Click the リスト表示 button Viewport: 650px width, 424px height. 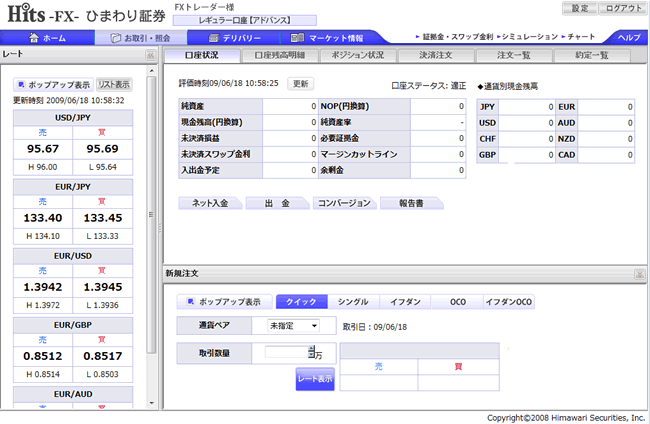114,85
